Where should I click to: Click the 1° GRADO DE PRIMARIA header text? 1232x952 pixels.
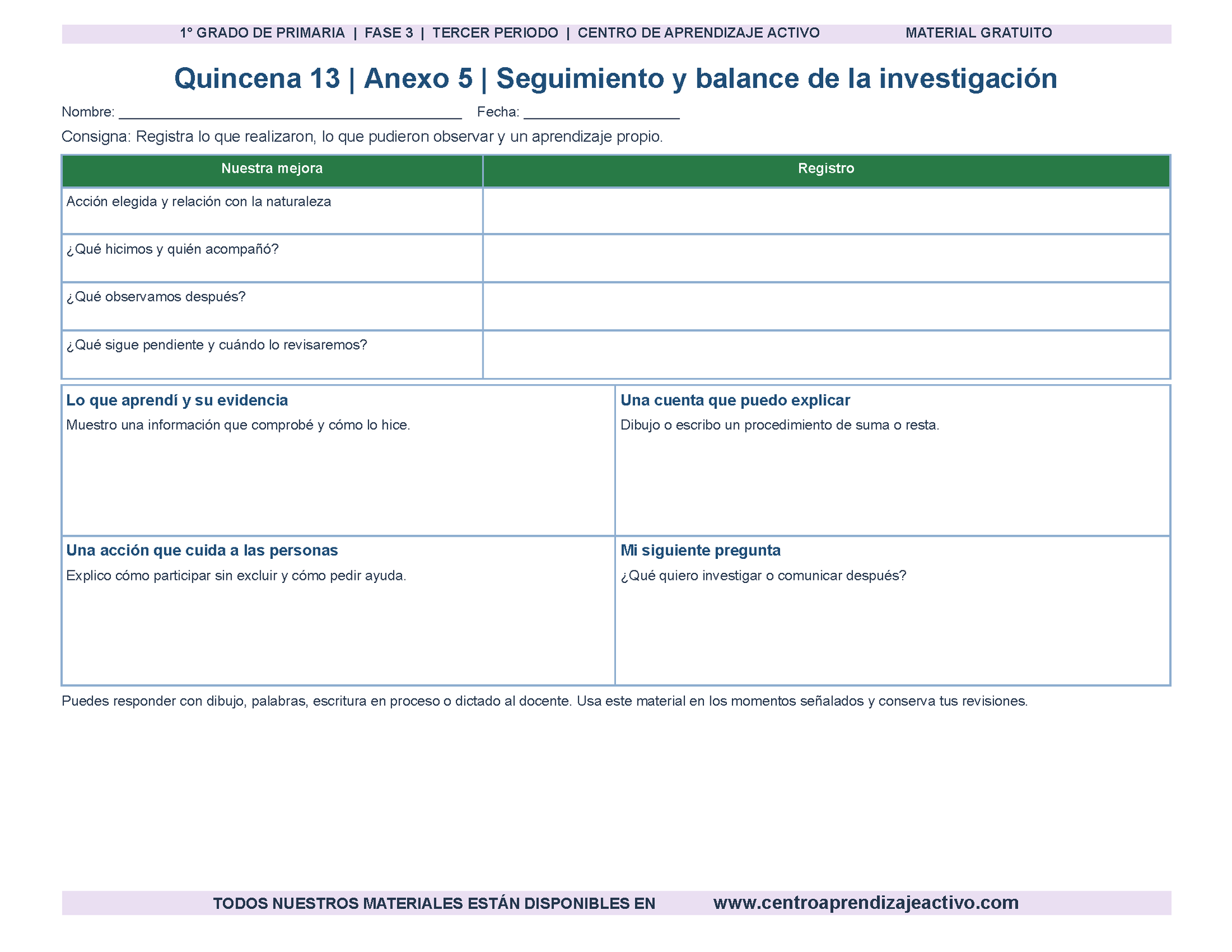click(x=263, y=33)
